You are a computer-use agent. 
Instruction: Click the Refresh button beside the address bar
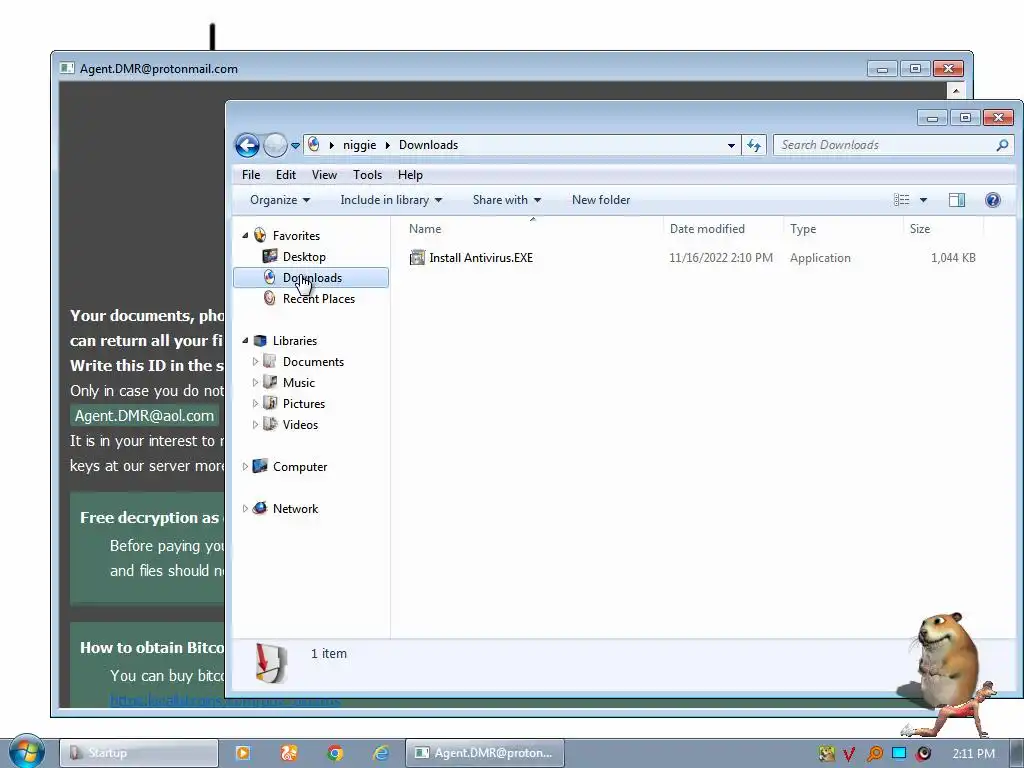754,146
